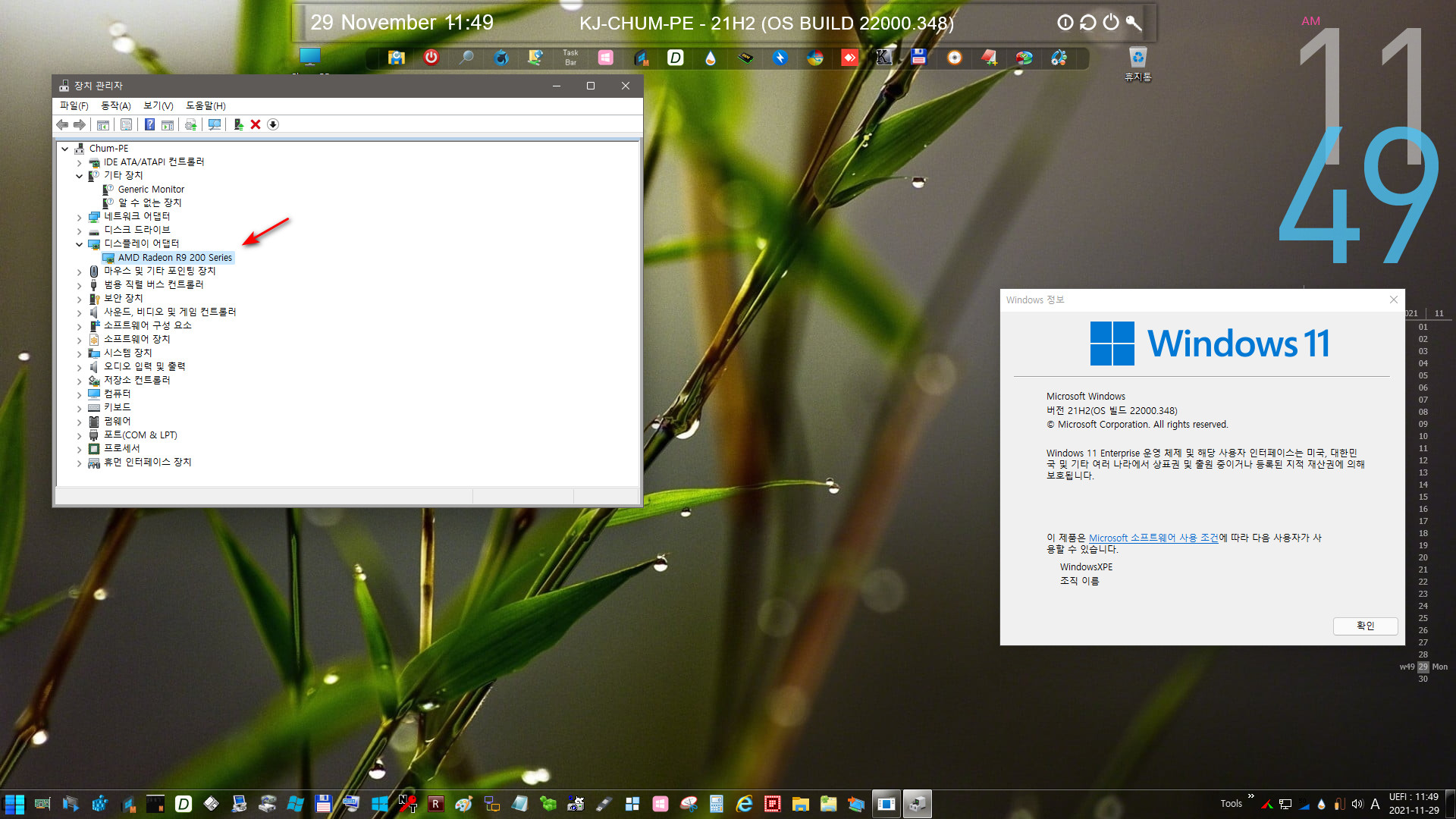Viewport: 1456px width, 819px height.
Task: Select Generic Monitor under 기타 장치
Action: pyautogui.click(x=151, y=190)
